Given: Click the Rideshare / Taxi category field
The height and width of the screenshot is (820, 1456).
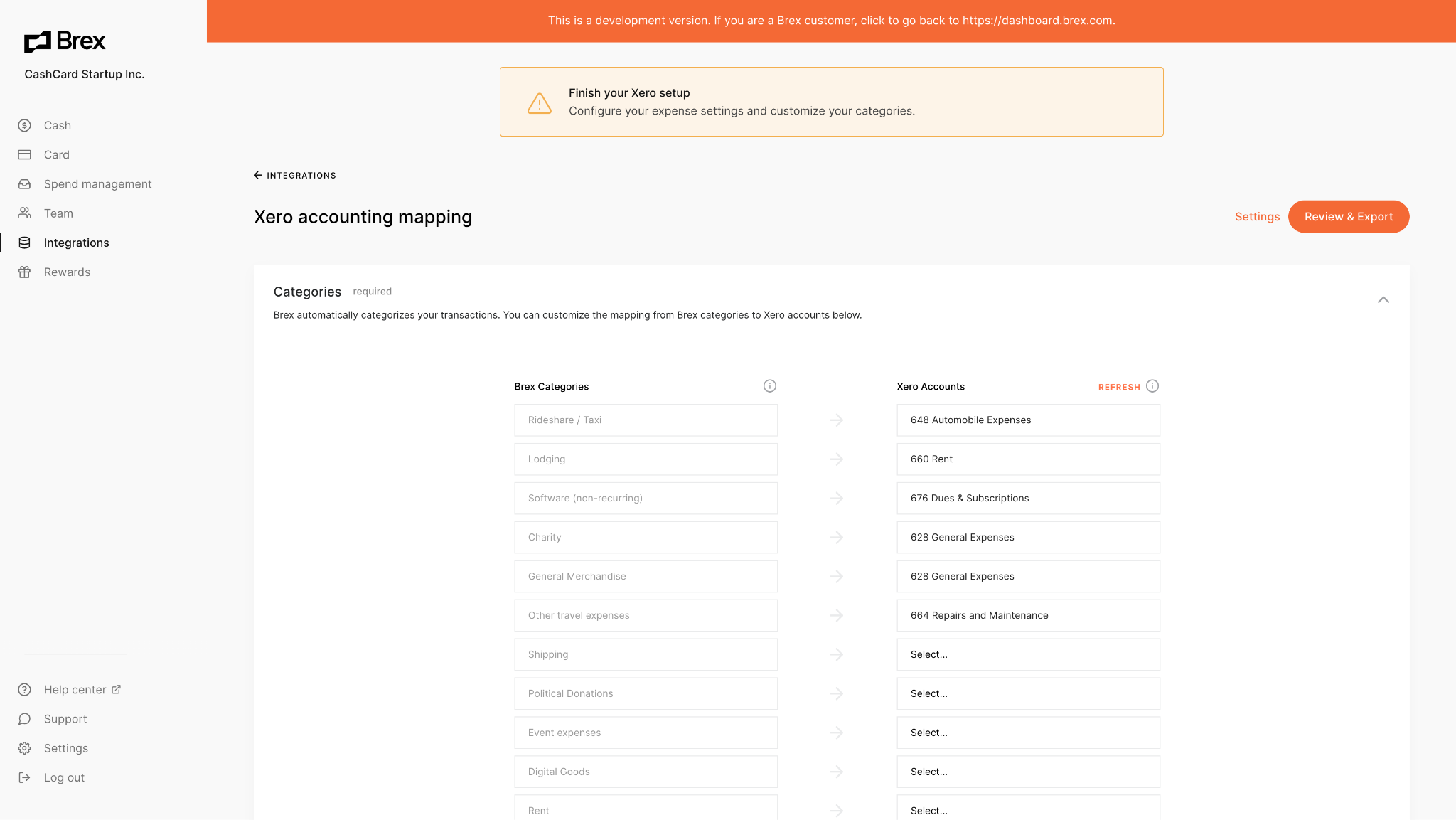Looking at the screenshot, I should pyautogui.click(x=646, y=420).
